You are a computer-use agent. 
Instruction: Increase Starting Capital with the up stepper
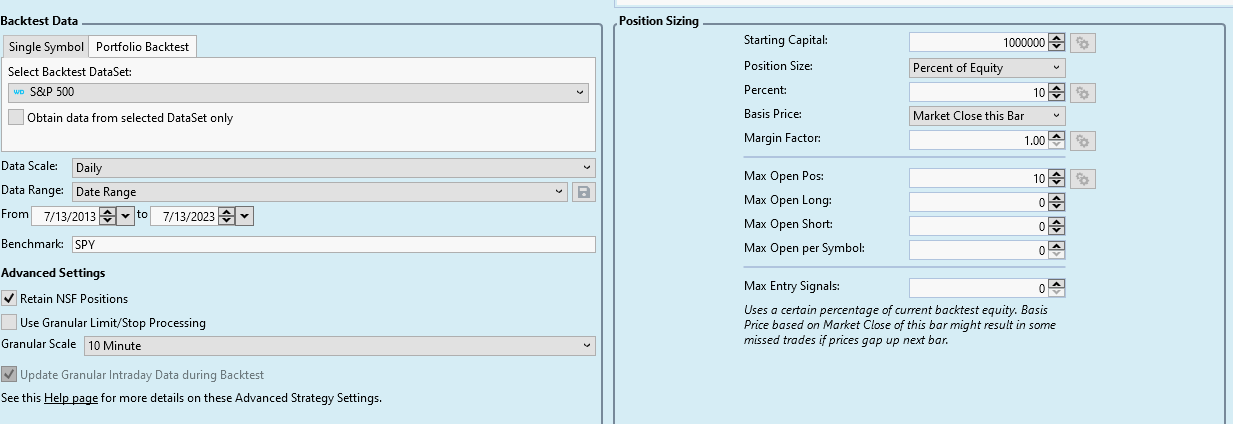tap(1057, 39)
